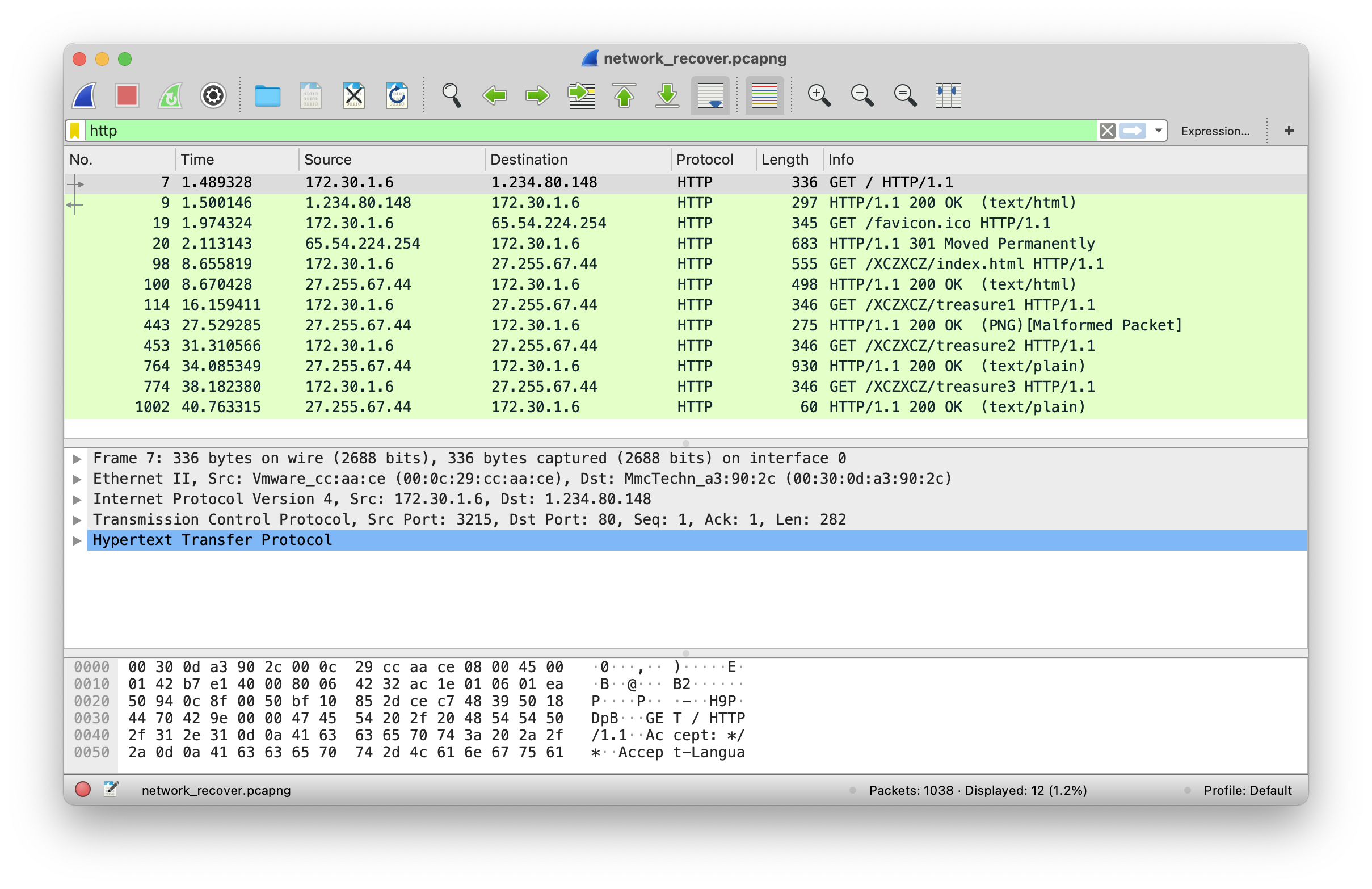Open the Expression... filter builder
Viewport: 1372px width, 889px height.
(x=1215, y=132)
